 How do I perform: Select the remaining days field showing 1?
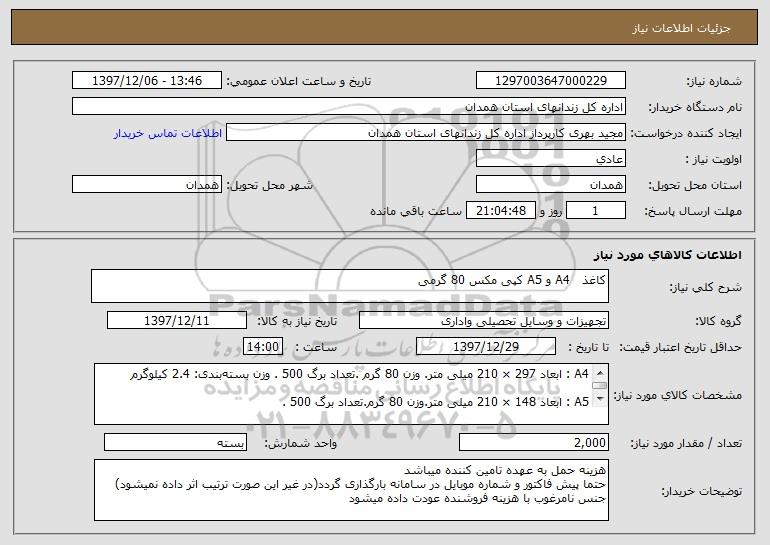click(x=596, y=211)
